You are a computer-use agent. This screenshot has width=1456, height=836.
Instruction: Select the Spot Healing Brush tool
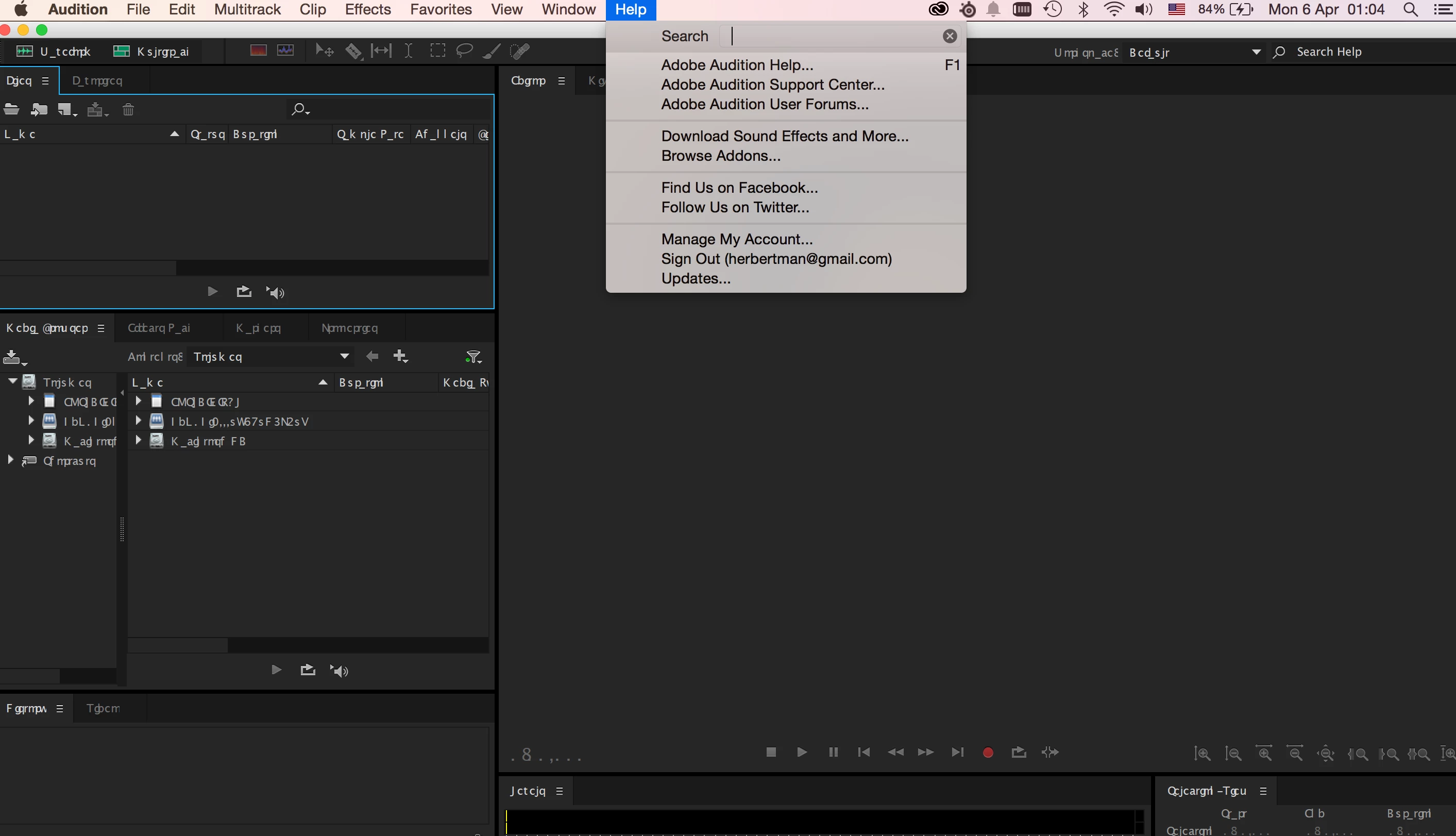coord(520,51)
